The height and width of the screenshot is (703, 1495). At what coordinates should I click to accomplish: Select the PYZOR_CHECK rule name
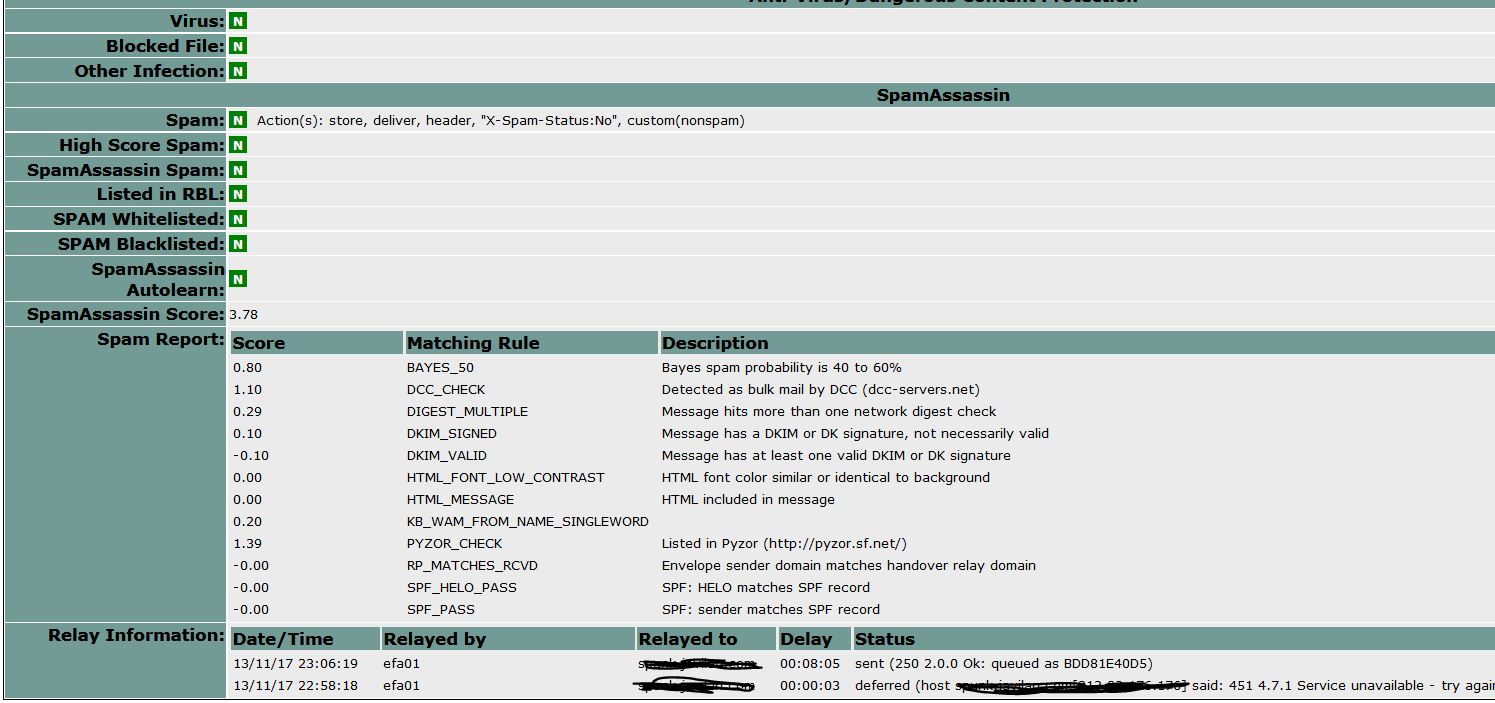[455, 544]
